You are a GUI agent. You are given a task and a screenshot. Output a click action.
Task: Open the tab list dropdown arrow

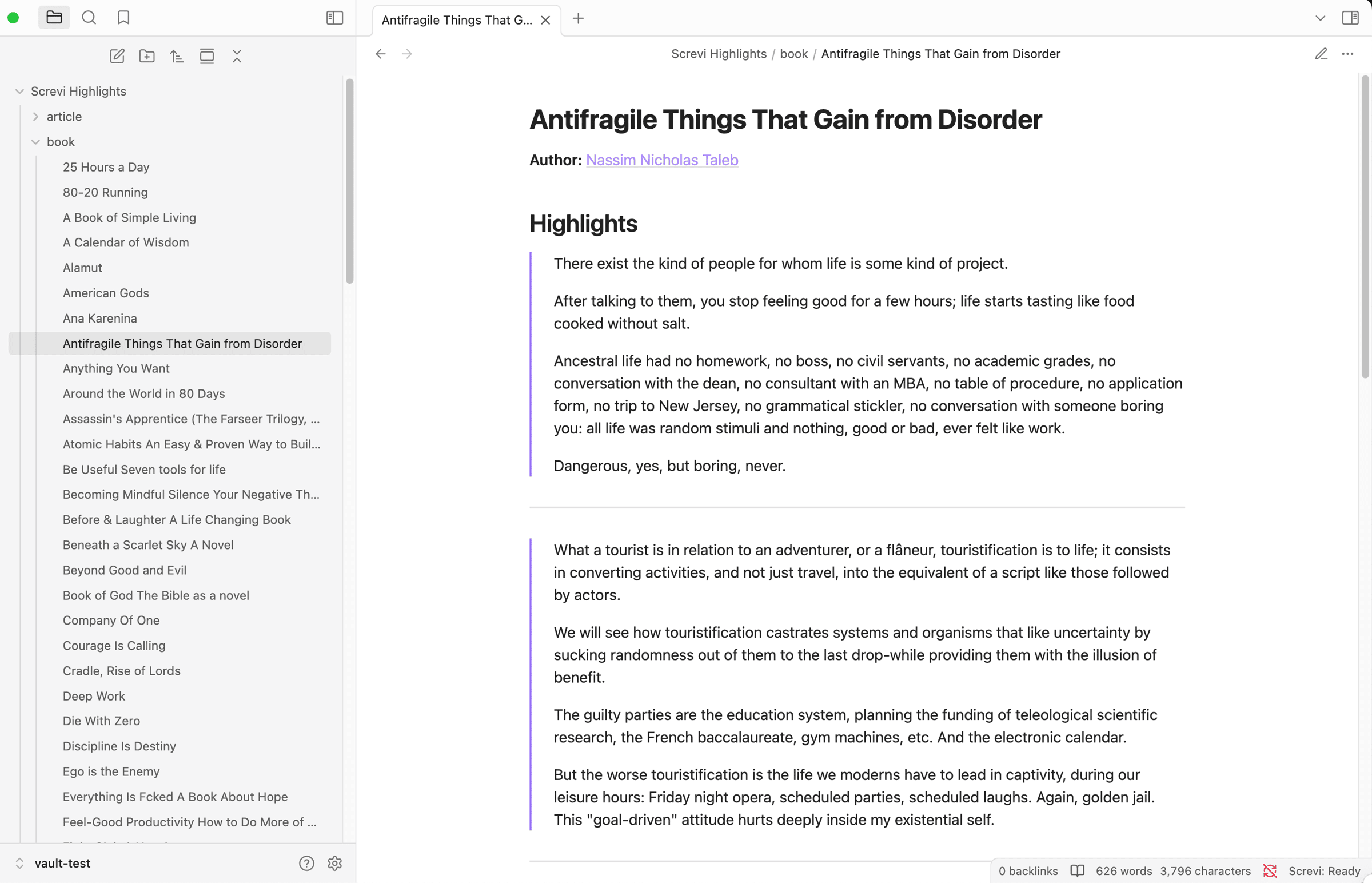coord(1320,18)
